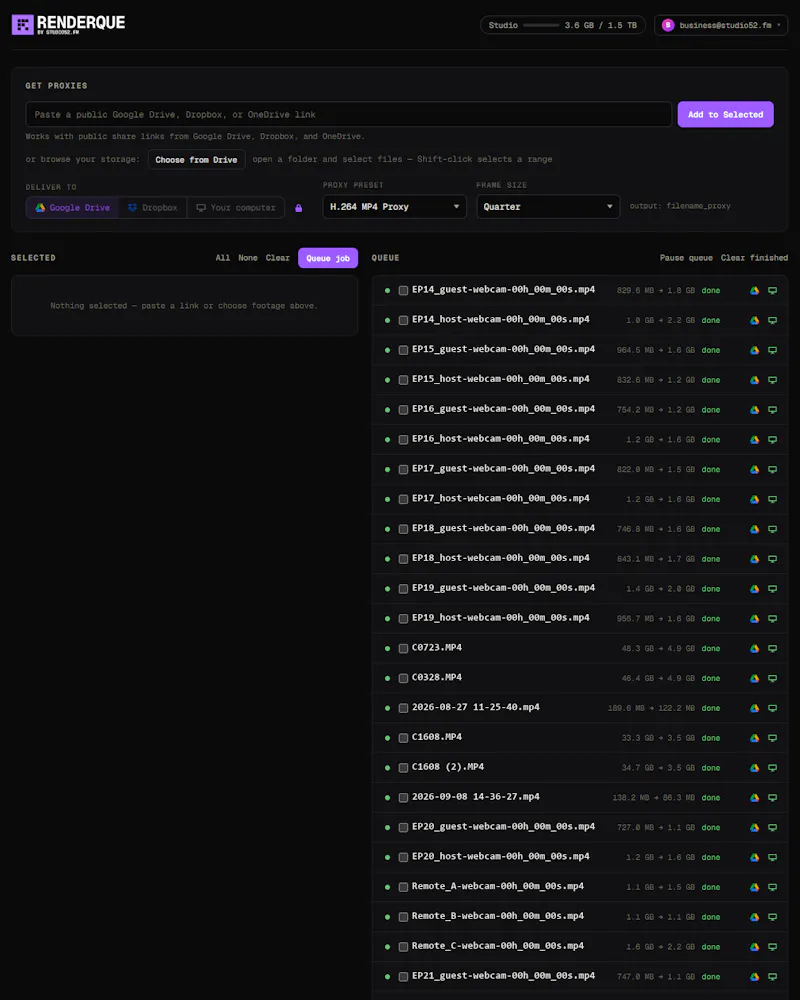
Task: Switch delivery to the Dropbox tab
Action: (x=152, y=208)
